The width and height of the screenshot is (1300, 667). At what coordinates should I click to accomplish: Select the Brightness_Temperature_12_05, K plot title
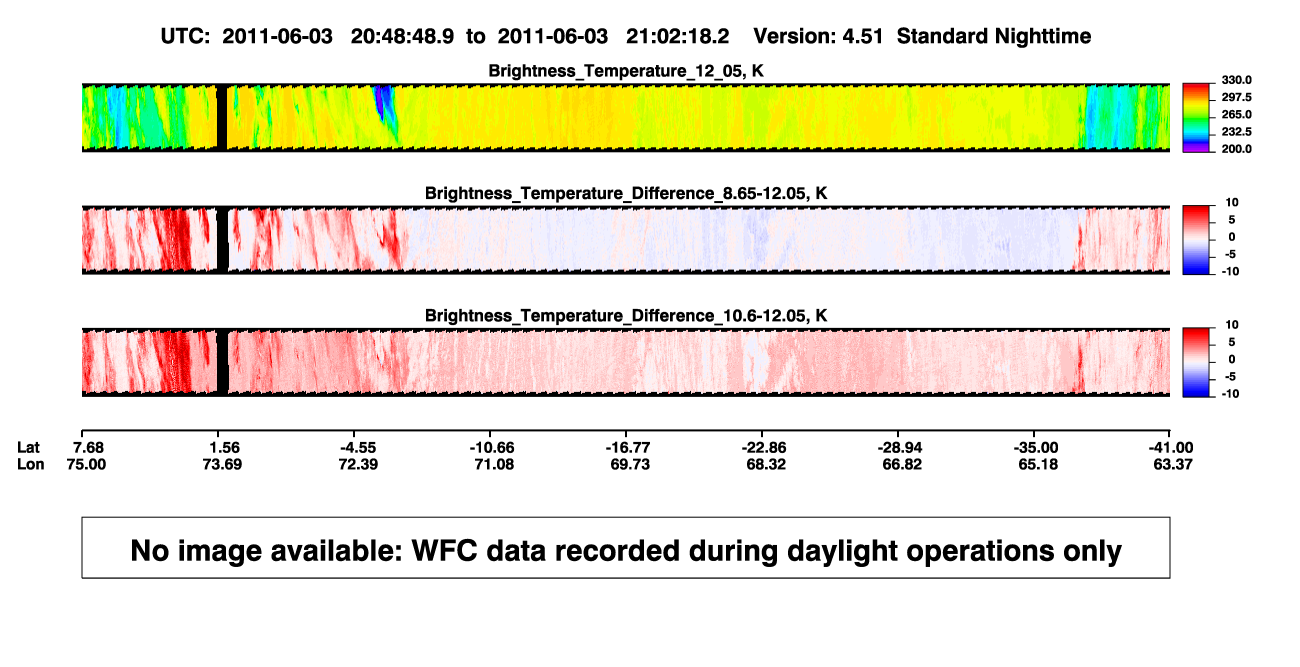tap(626, 71)
